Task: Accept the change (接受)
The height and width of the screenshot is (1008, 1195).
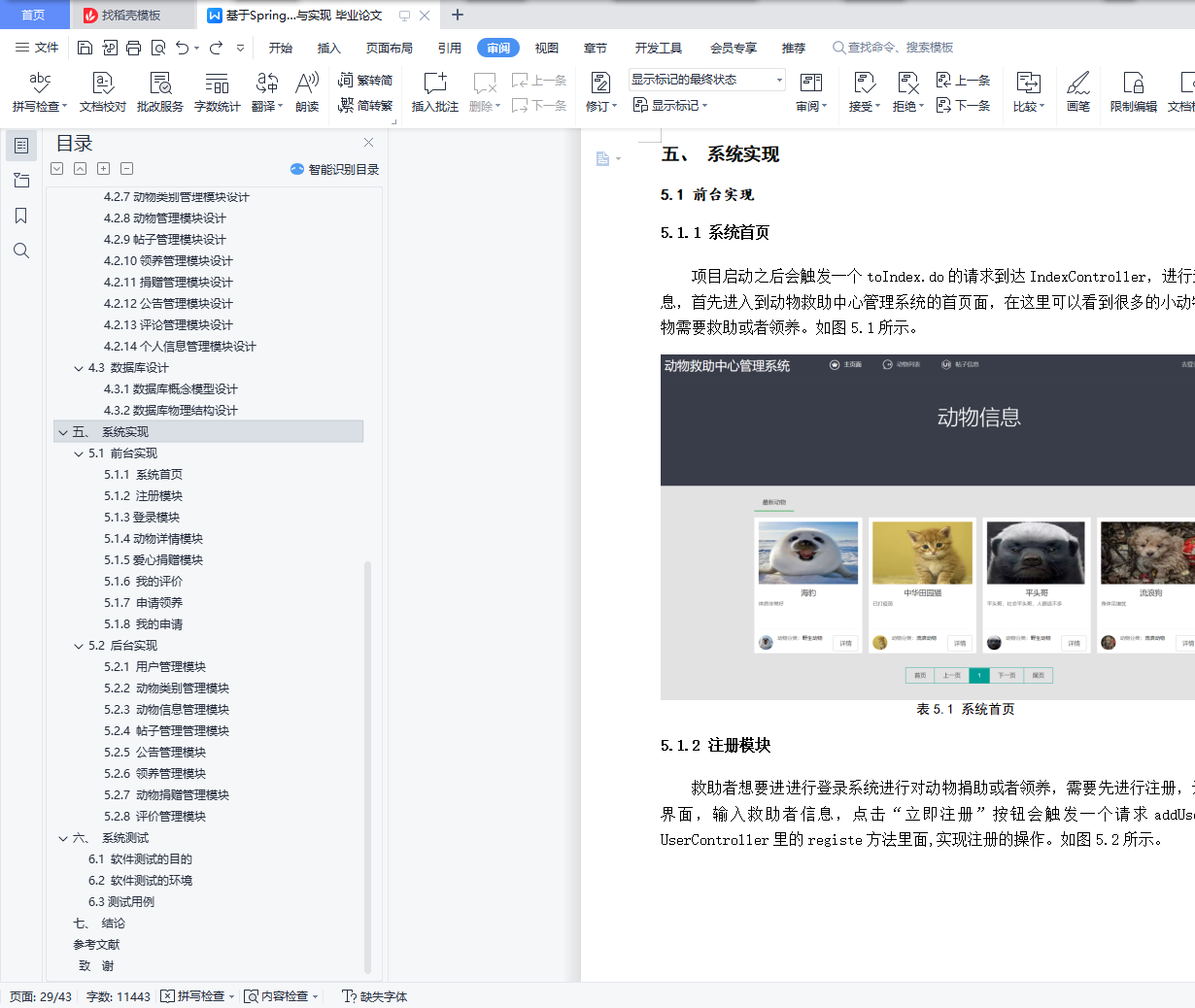Action: pyautogui.click(x=865, y=92)
